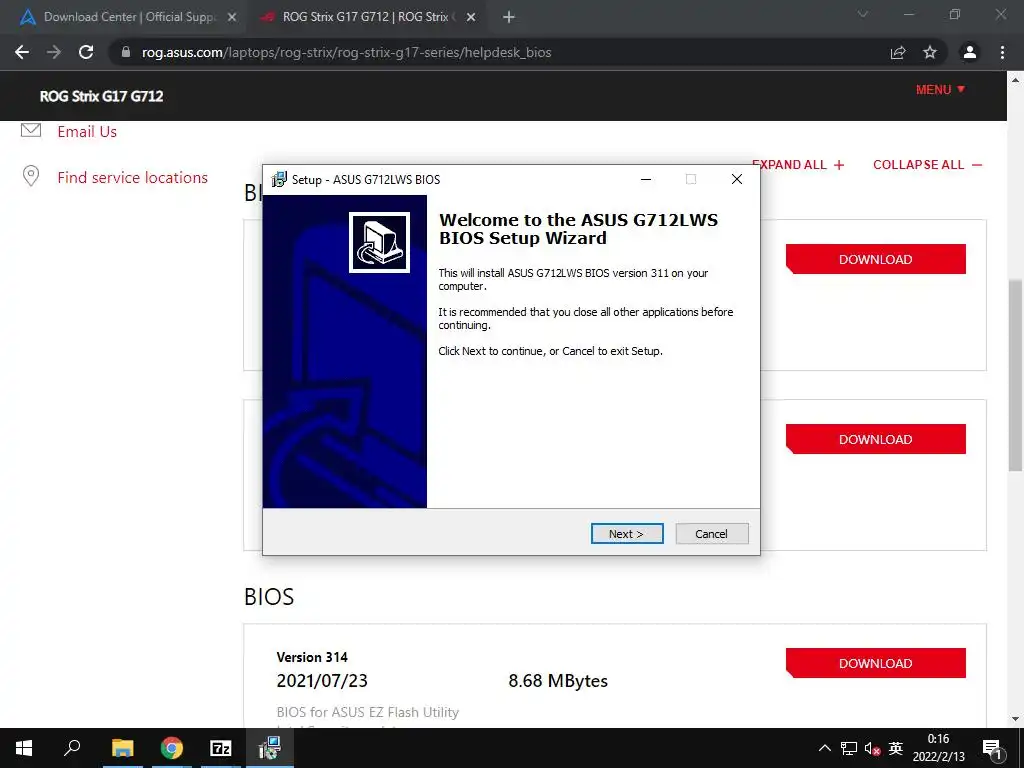Open the notification center icon
The width and height of the screenshot is (1024, 768).
(x=992, y=748)
